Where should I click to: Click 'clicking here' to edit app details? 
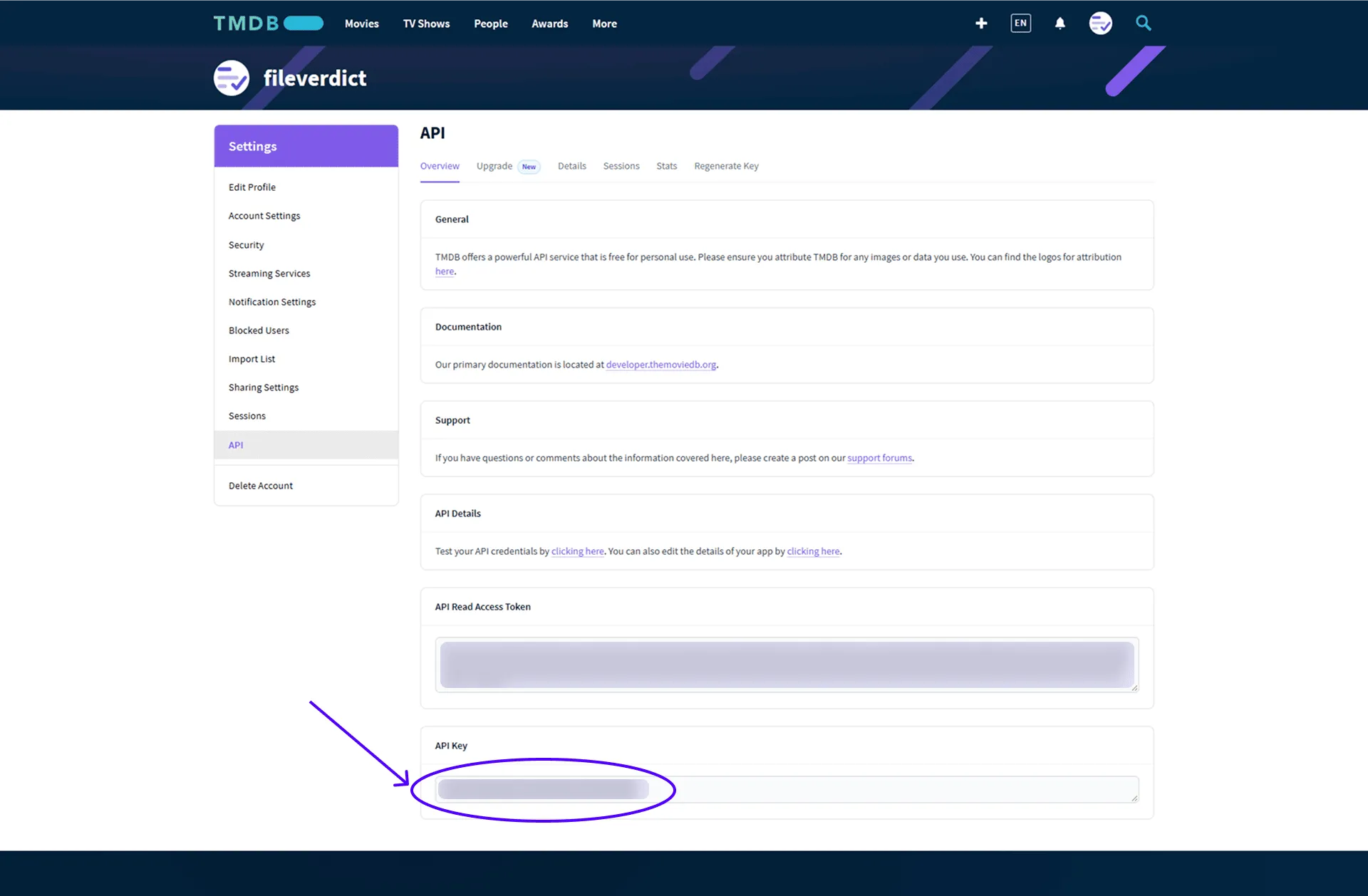[814, 551]
